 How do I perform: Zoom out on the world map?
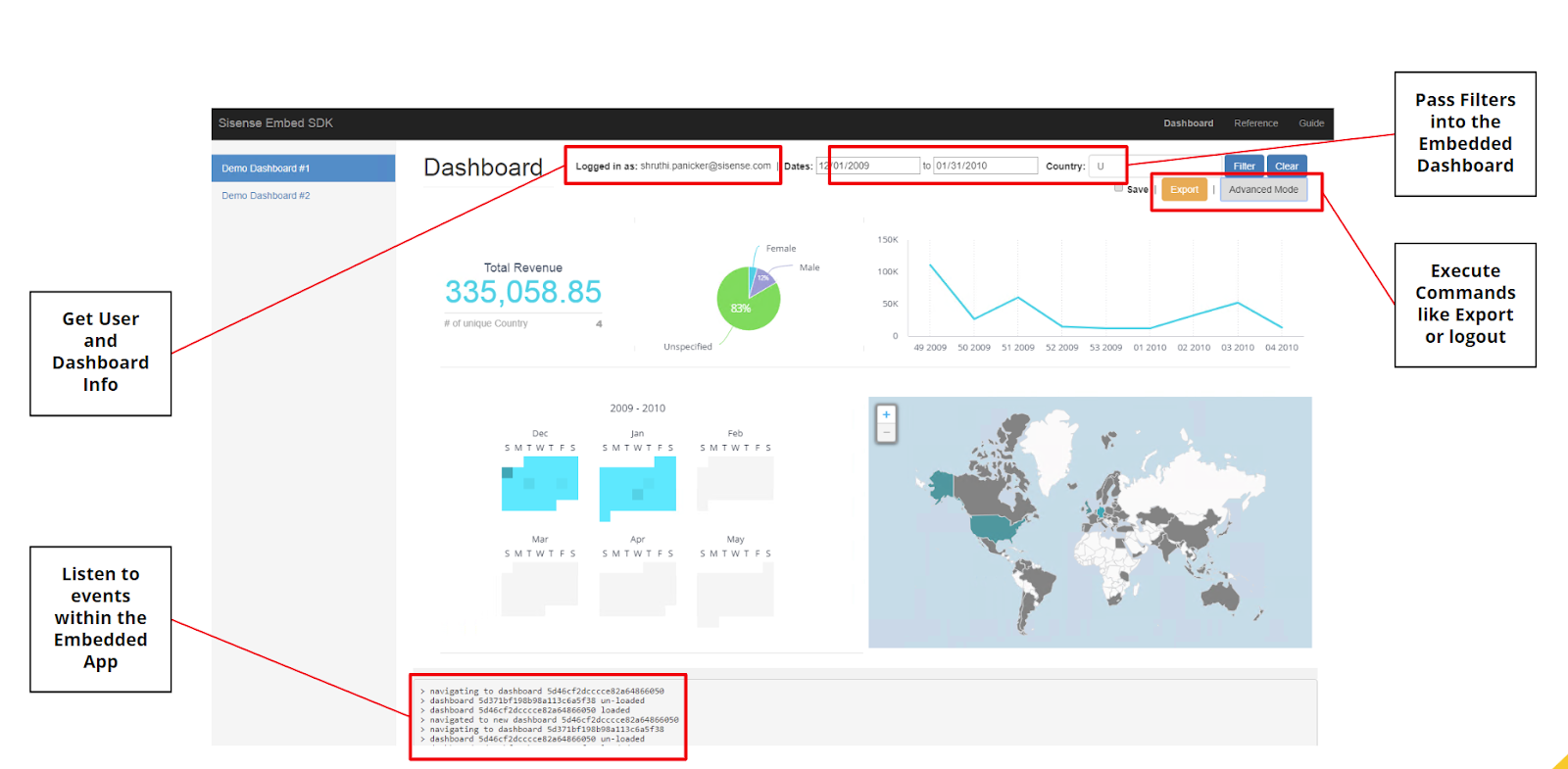(886, 432)
